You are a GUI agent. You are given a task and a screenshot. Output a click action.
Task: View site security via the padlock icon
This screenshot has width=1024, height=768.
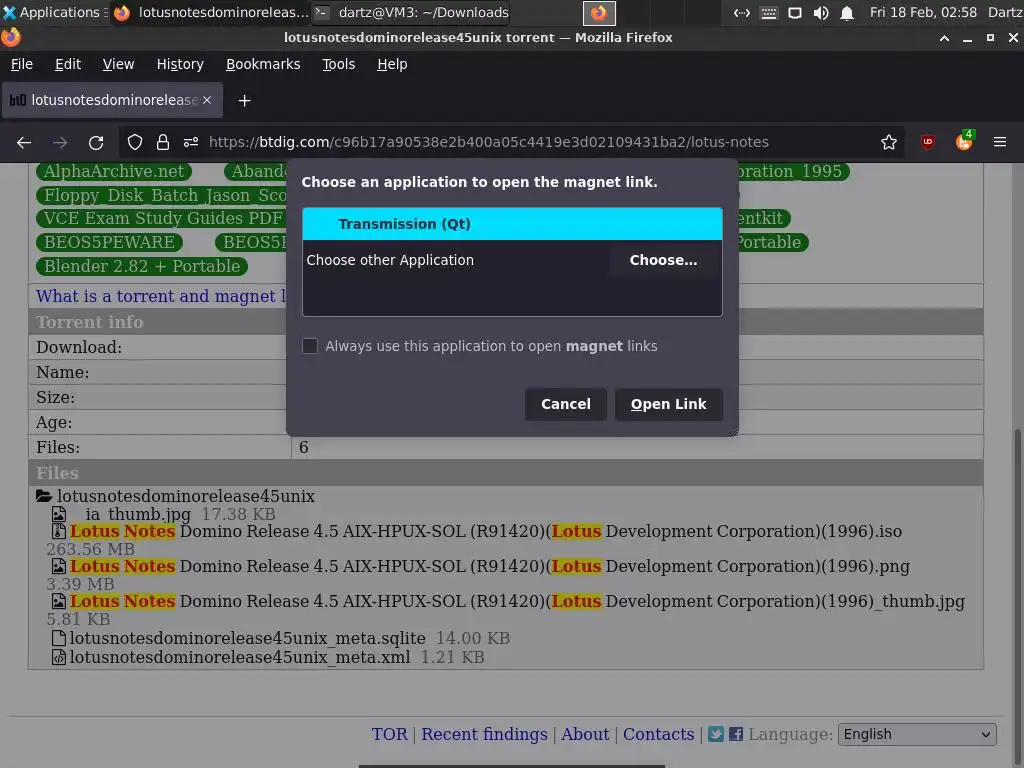[163, 142]
